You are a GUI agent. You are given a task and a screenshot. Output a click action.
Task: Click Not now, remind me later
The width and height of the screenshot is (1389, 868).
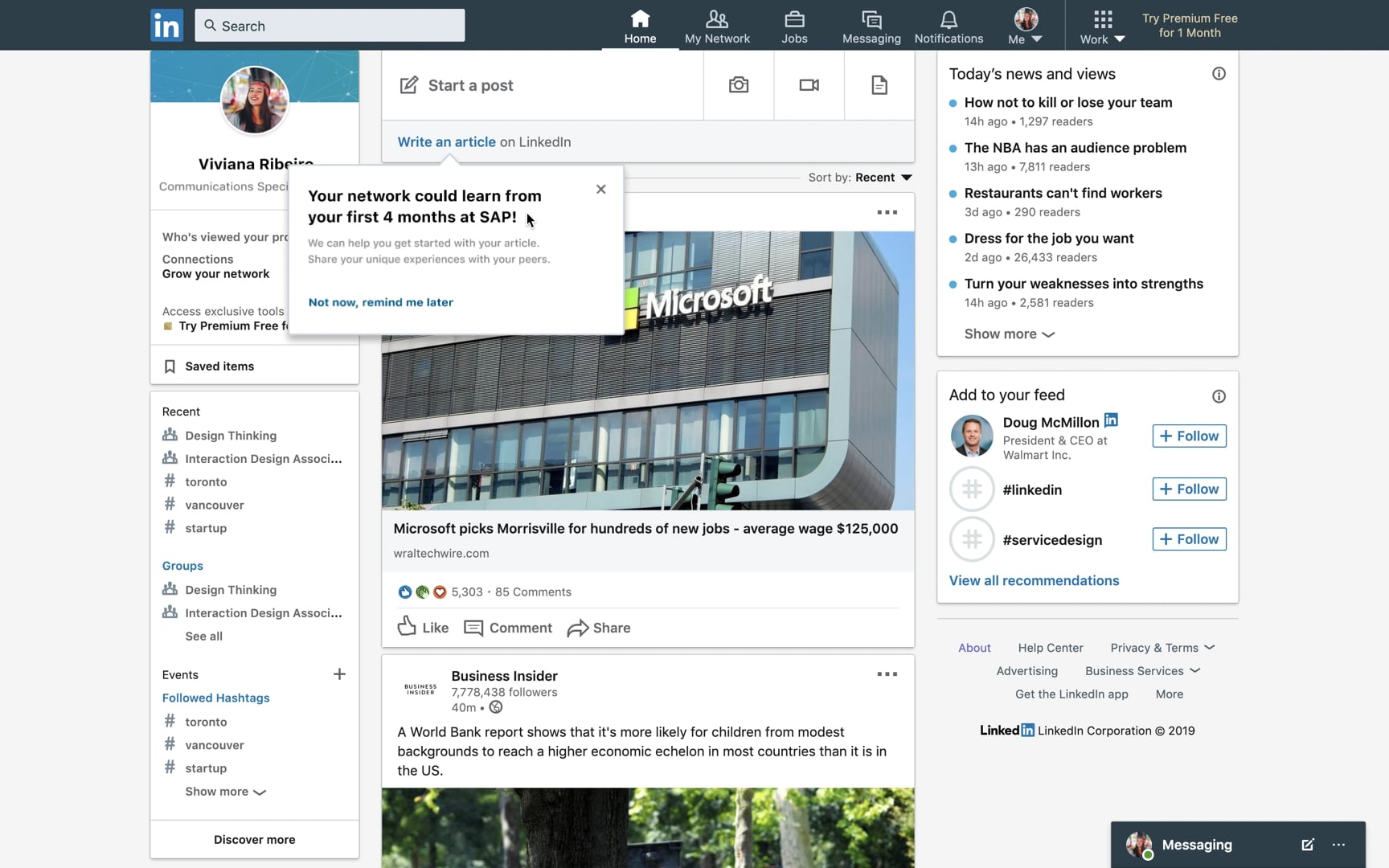pos(381,302)
